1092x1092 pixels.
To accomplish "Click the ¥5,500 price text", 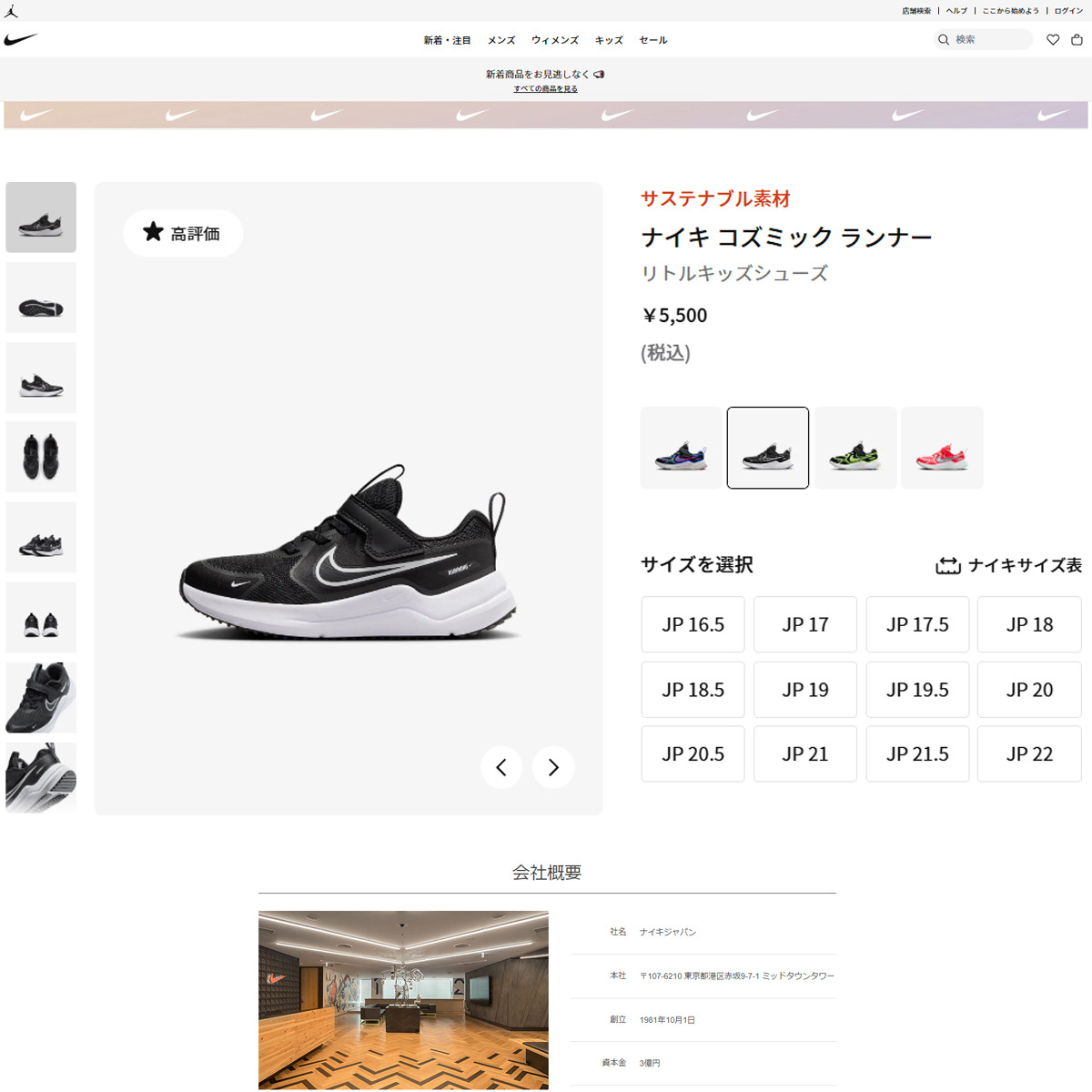I will point(674,316).
